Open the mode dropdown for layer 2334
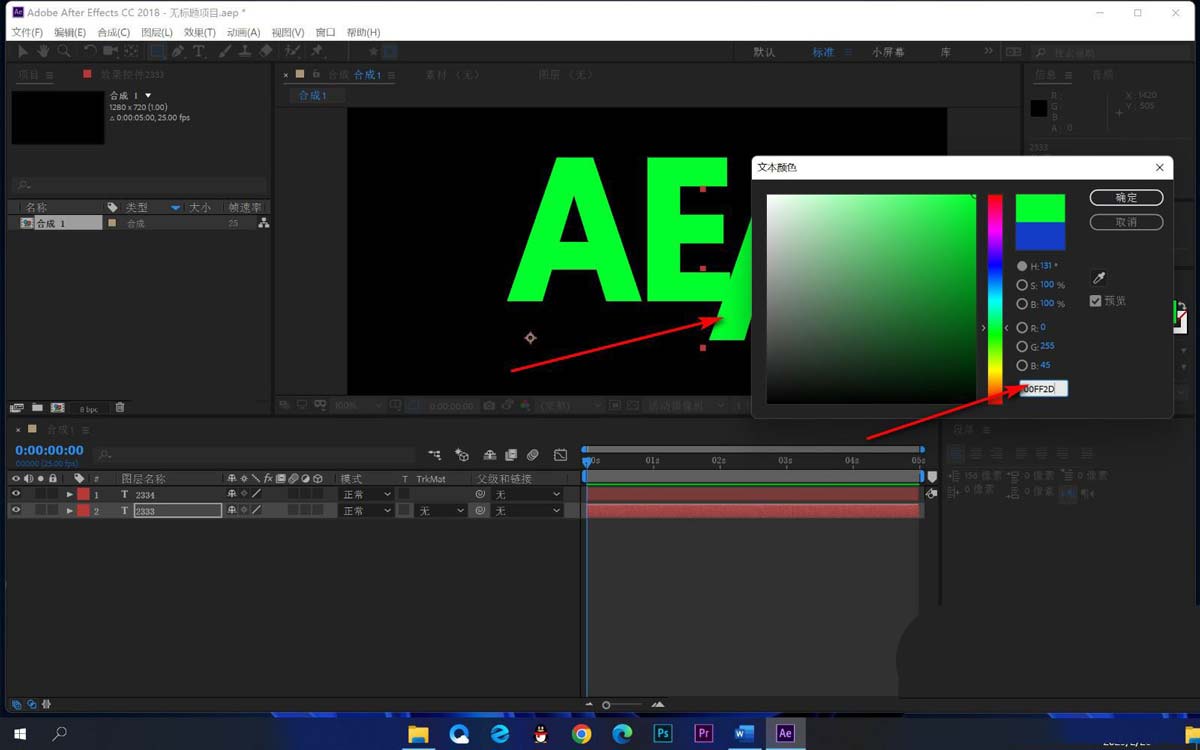 coord(367,494)
